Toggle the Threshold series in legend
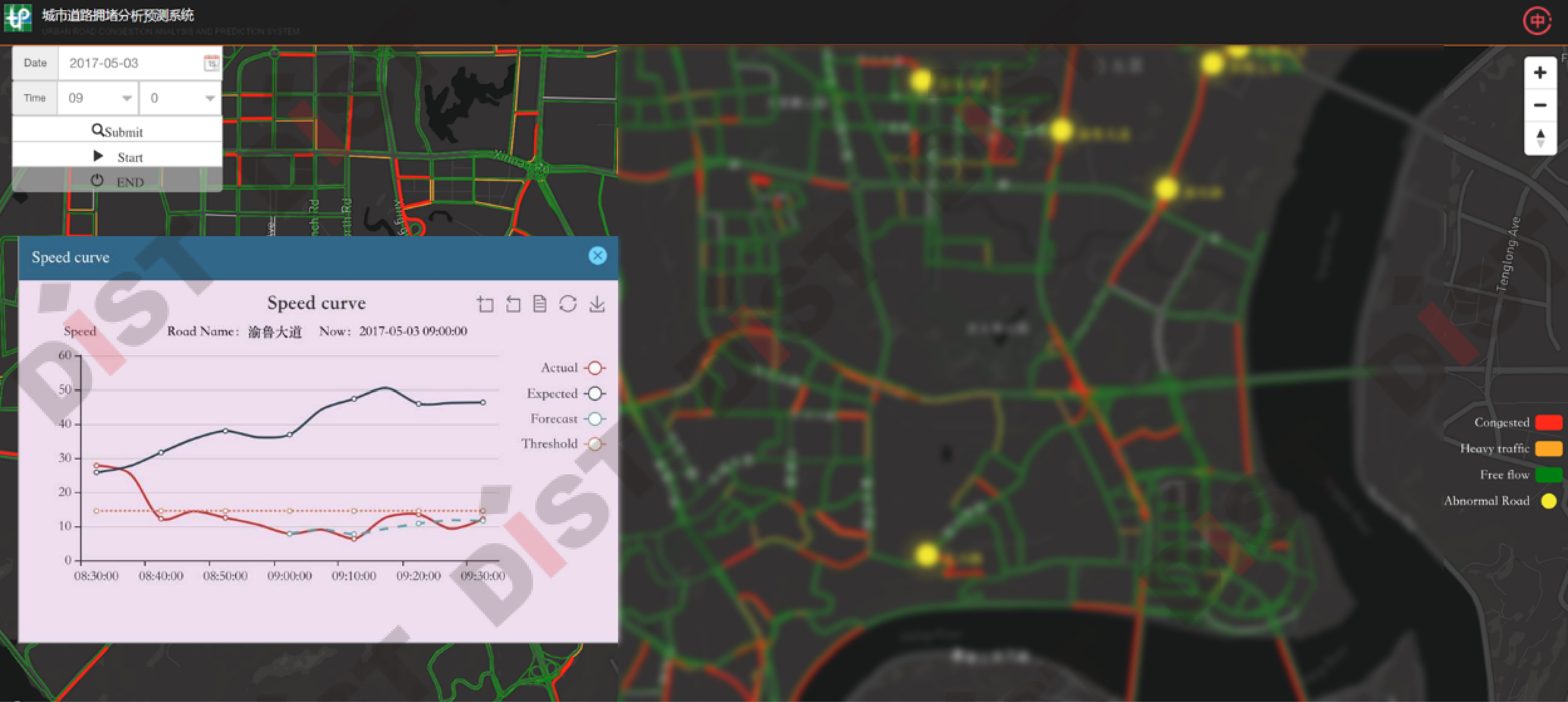Image resolution: width=1568 pixels, height=702 pixels. click(x=564, y=443)
